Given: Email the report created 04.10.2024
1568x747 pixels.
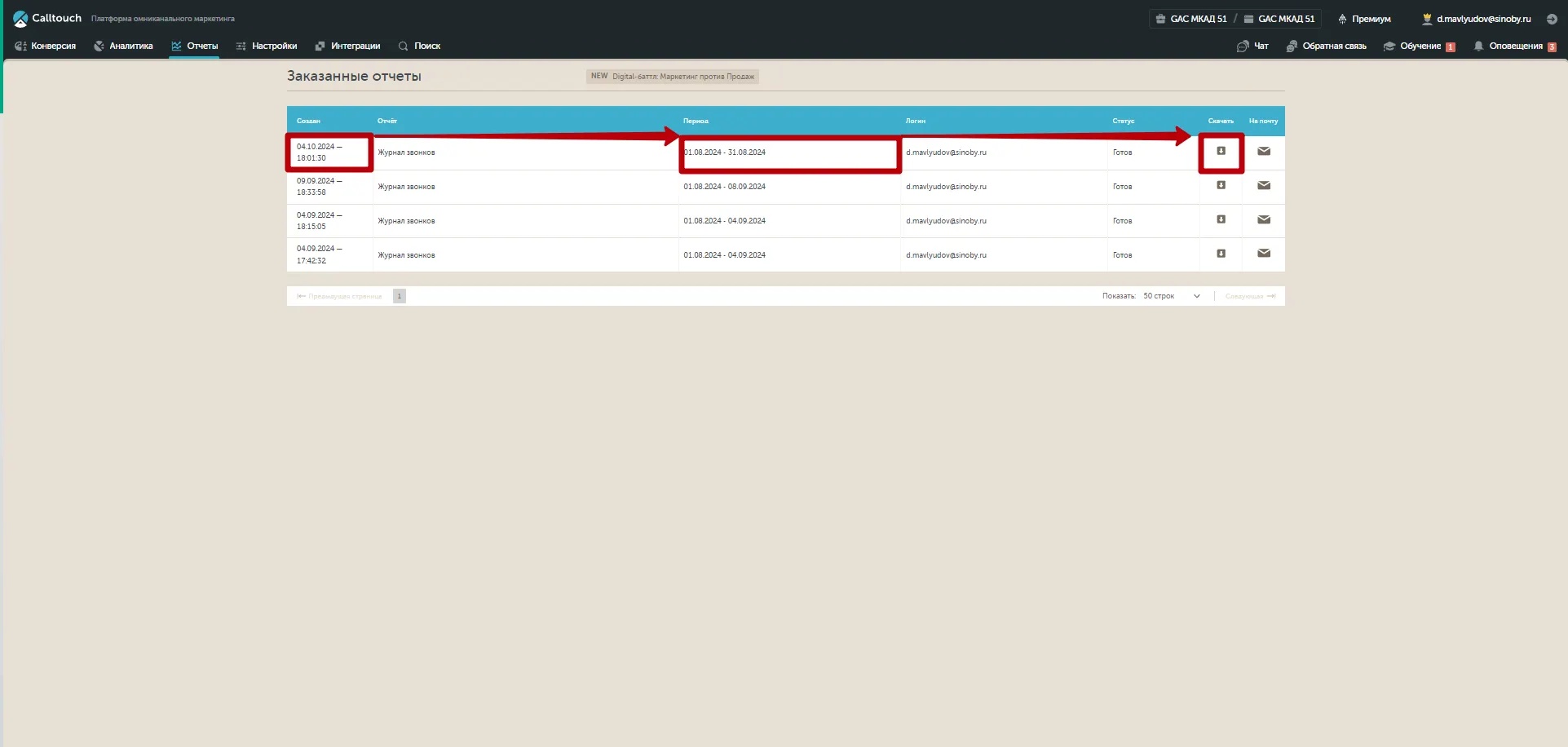Looking at the screenshot, I should [1263, 152].
